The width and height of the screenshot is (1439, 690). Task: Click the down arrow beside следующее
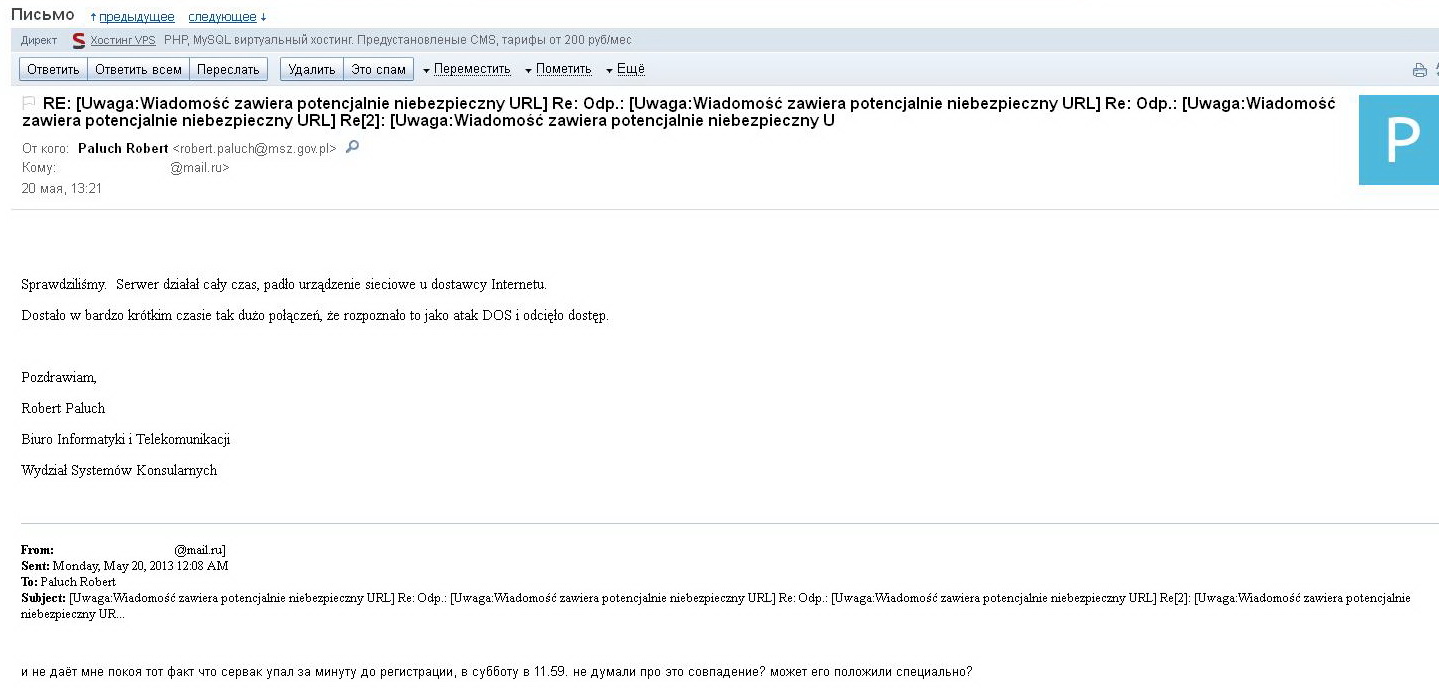click(263, 17)
